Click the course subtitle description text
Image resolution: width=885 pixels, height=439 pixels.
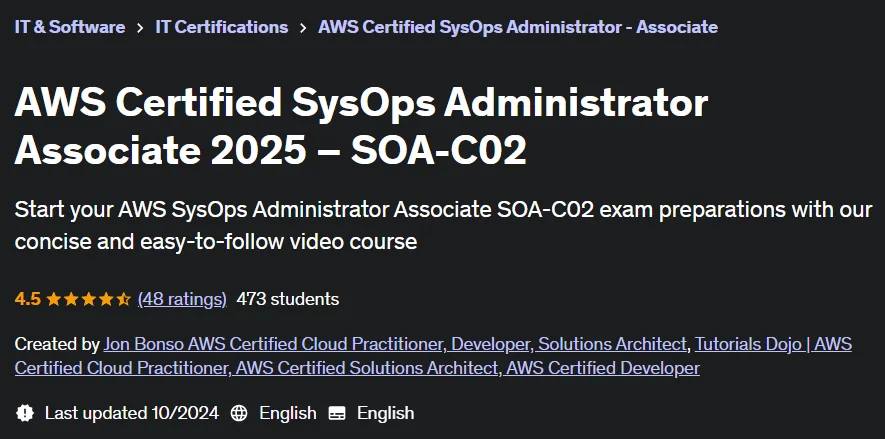click(x=443, y=226)
